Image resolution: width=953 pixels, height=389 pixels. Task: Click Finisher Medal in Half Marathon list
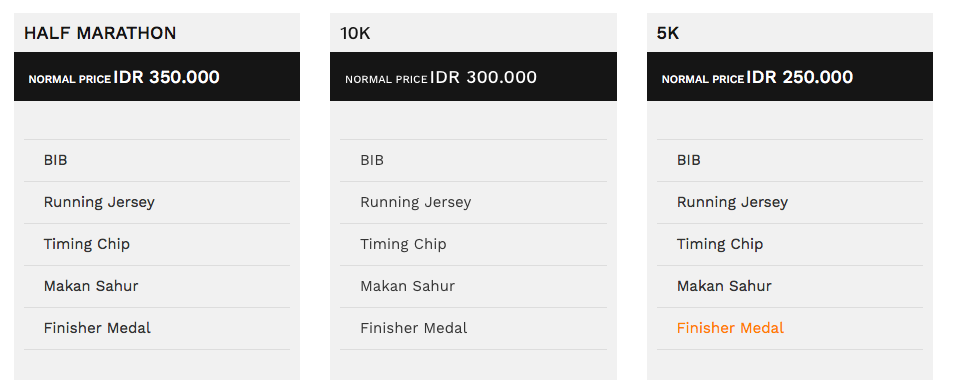97,328
